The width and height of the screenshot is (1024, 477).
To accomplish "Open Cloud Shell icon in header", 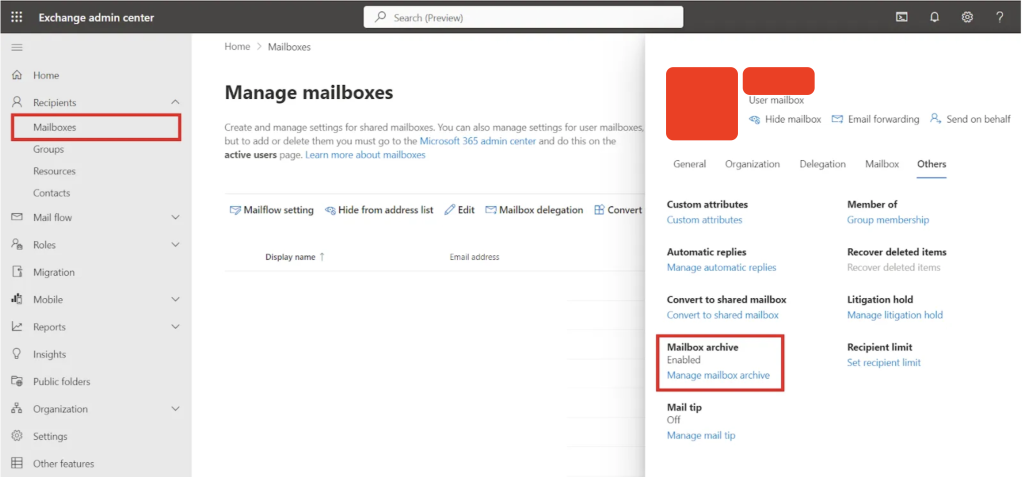I will coord(901,17).
